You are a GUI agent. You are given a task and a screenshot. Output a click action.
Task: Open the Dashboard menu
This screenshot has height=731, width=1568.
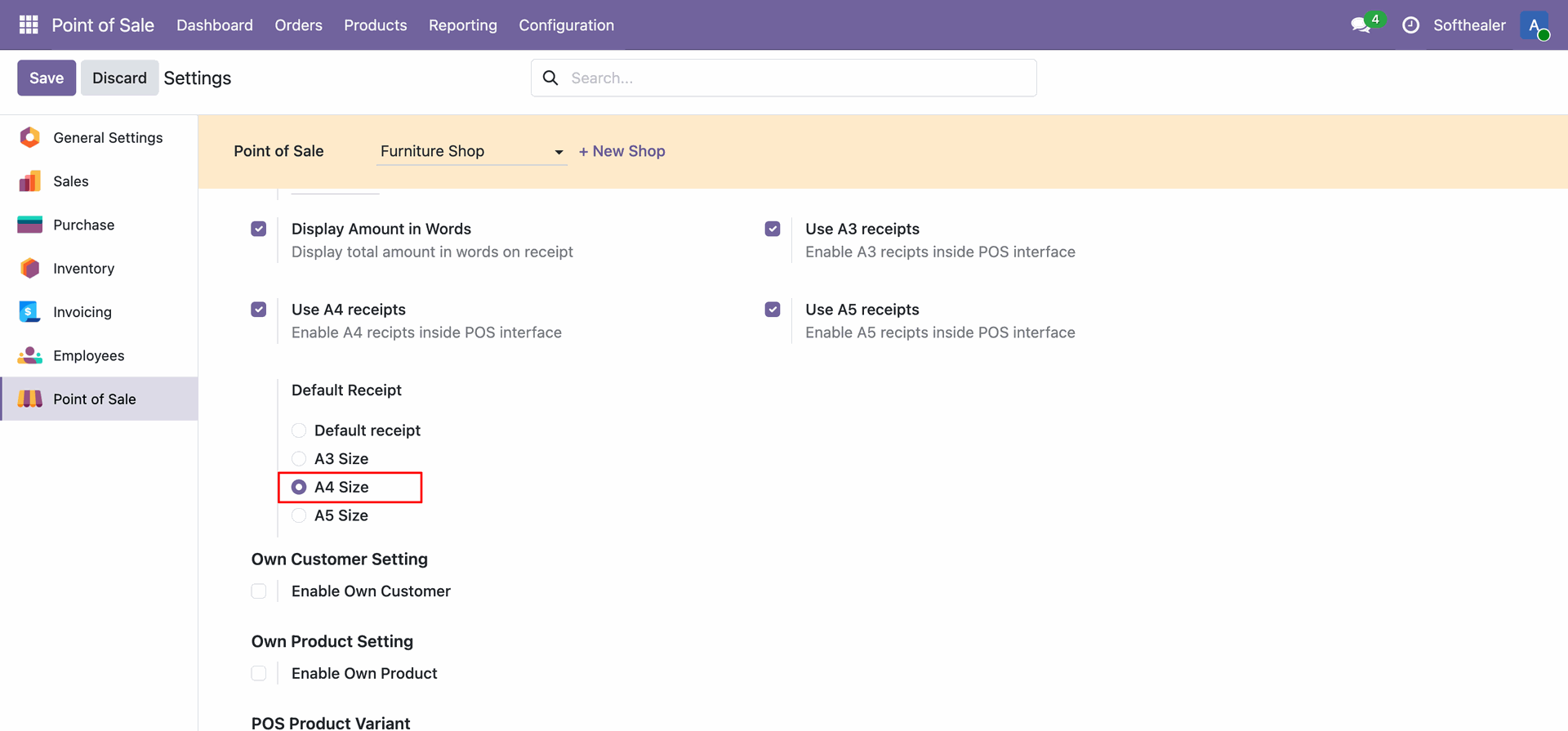(x=215, y=25)
